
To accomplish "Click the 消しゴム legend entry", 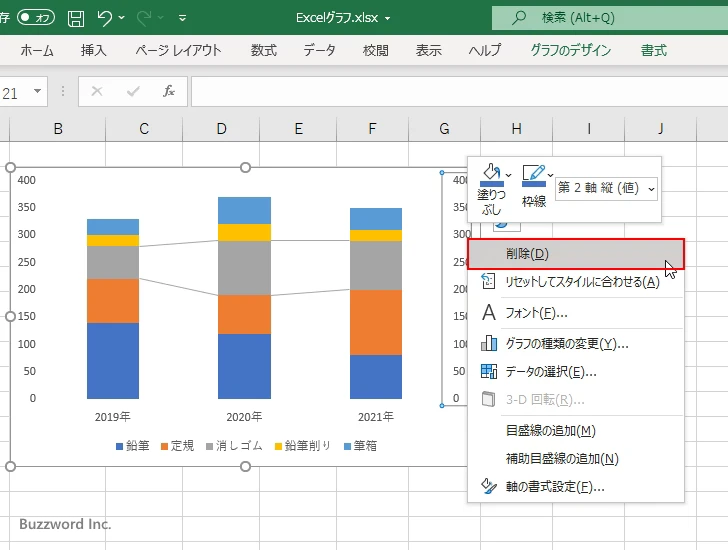I will pos(234,446).
